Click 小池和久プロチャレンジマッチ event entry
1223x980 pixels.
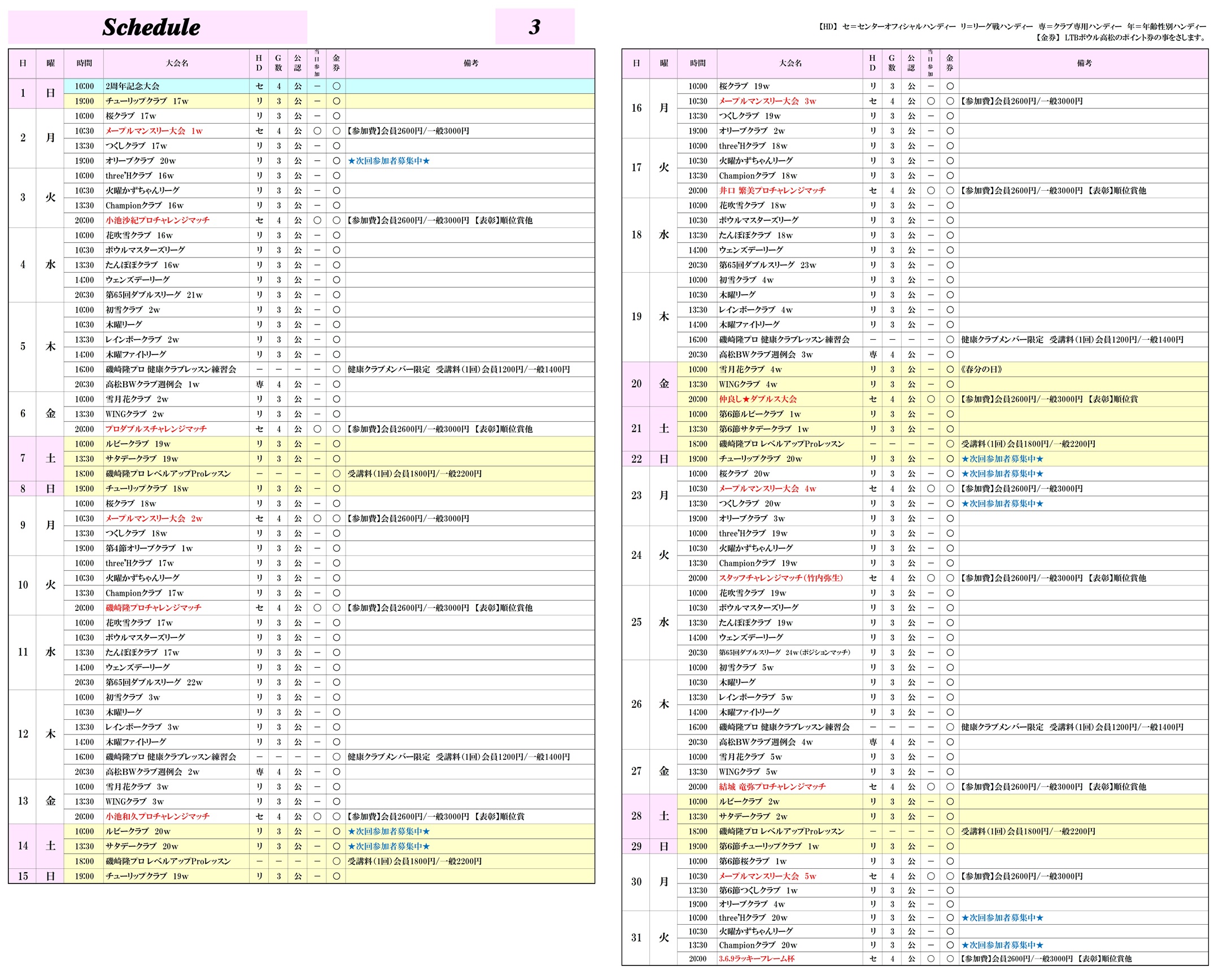(157, 816)
